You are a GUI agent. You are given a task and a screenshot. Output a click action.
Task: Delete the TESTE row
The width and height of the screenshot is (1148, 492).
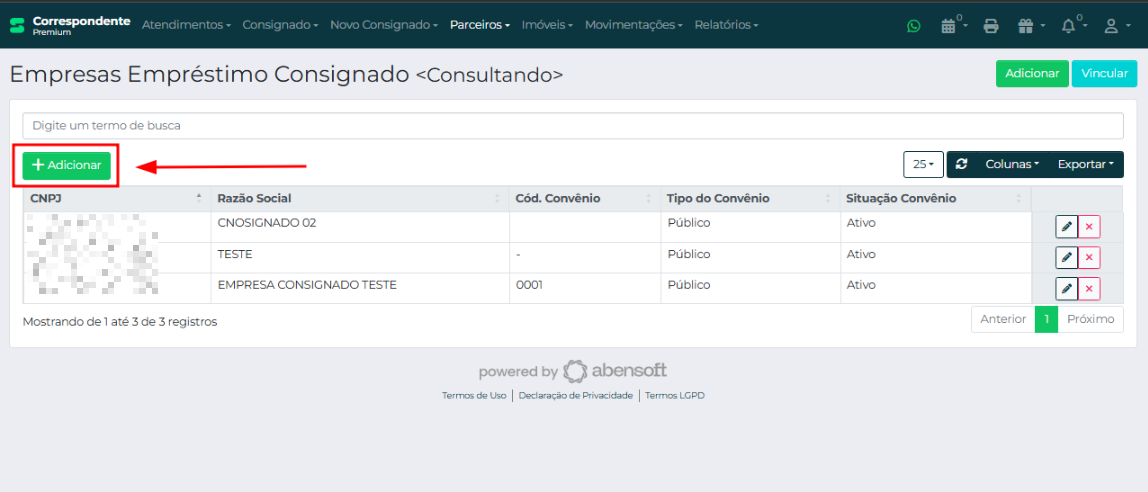click(1089, 258)
